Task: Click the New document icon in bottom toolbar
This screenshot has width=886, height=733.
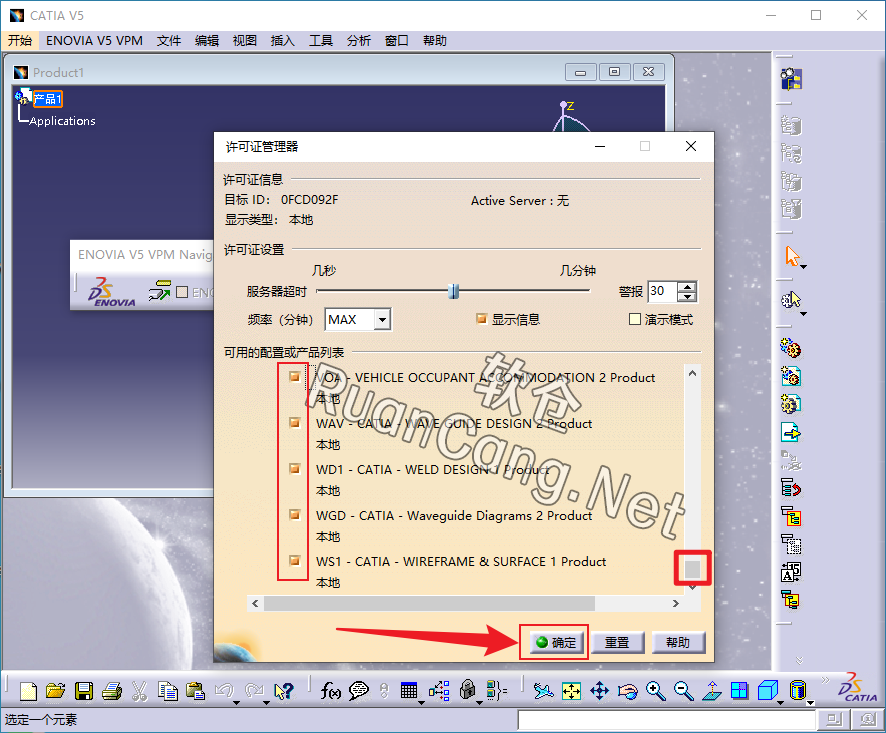Action: tap(28, 691)
